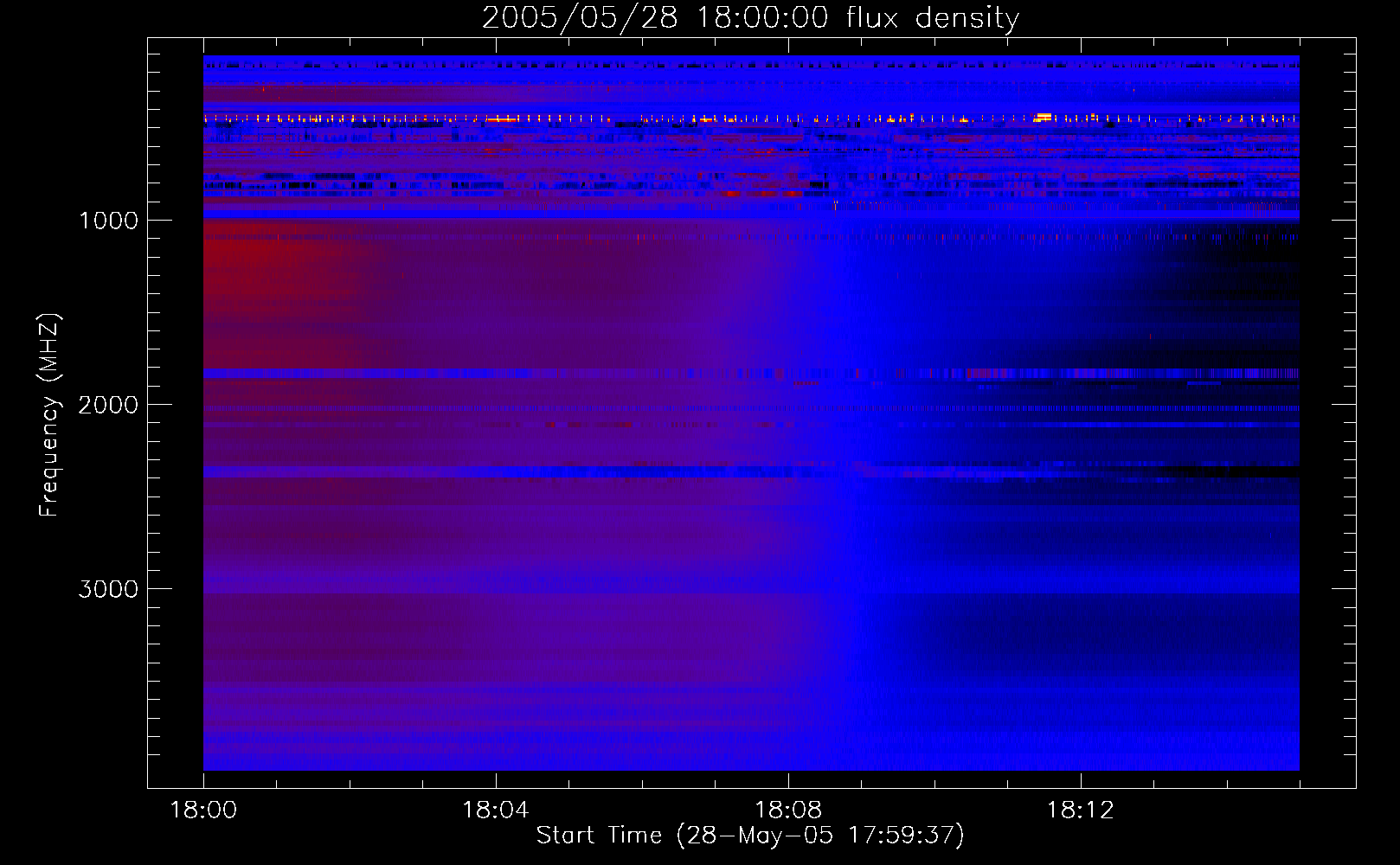Click the 18:04 time tick label
Screen dimensions: 1400x865
(496, 811)
